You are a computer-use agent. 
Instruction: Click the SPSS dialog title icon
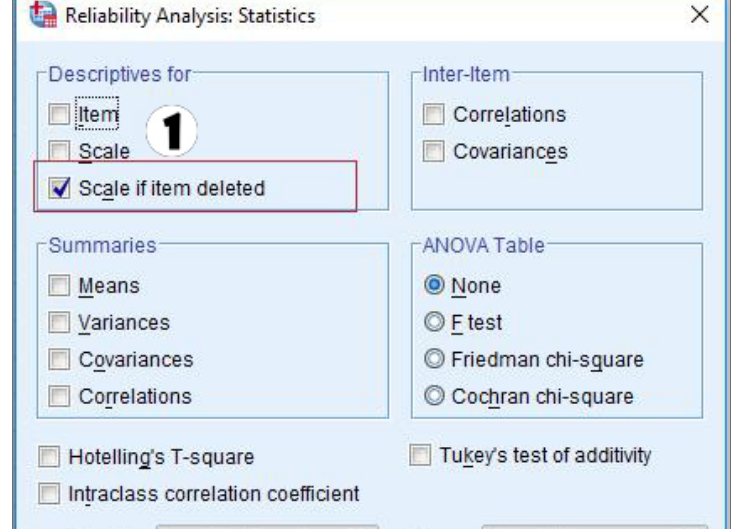[43, 14]
